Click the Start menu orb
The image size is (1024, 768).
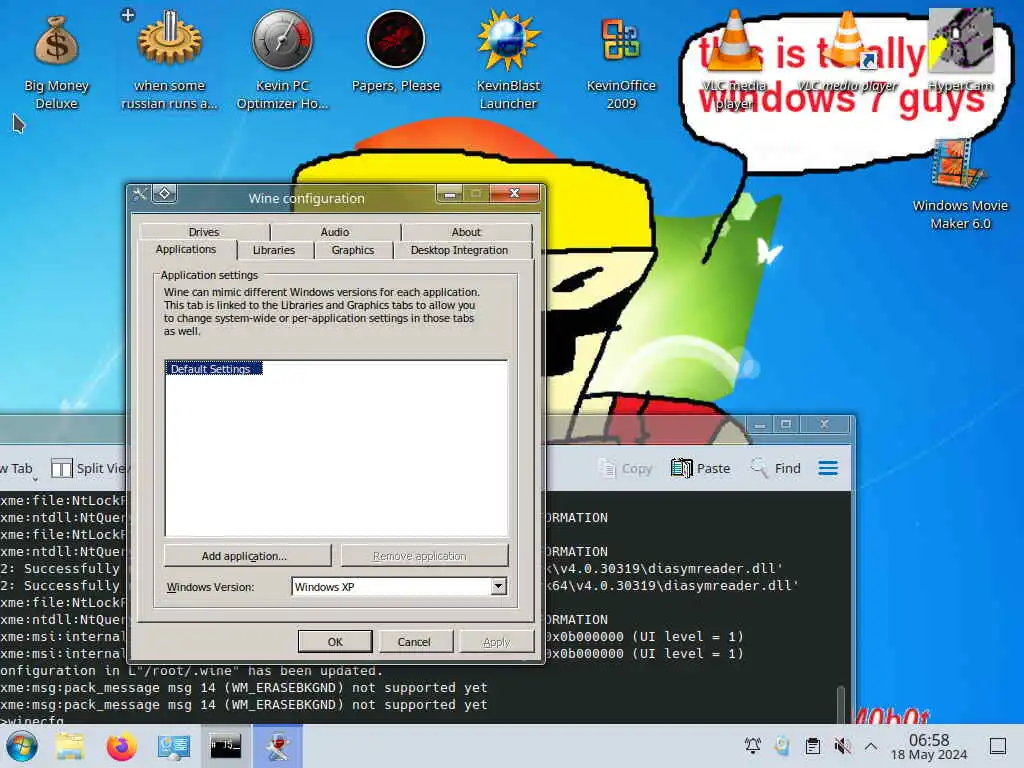coord(22,746)
